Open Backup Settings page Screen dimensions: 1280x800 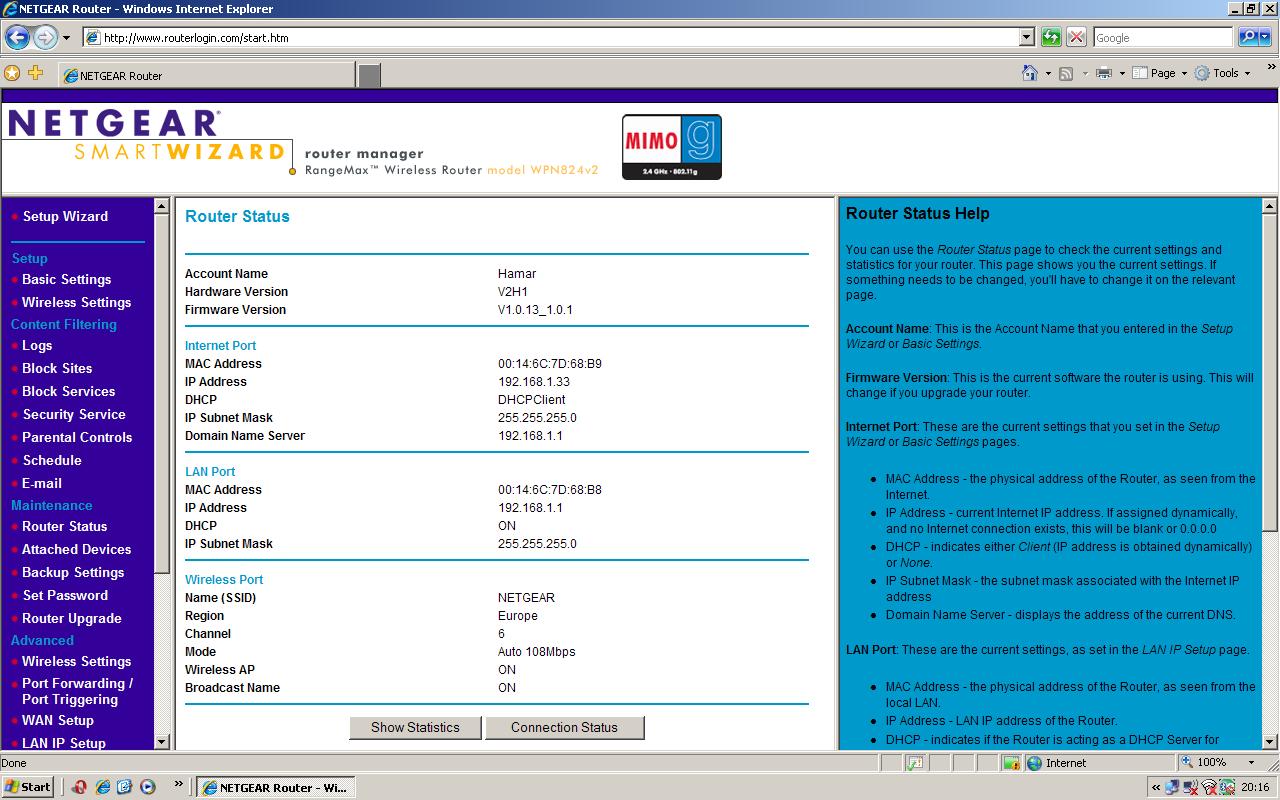73,572
